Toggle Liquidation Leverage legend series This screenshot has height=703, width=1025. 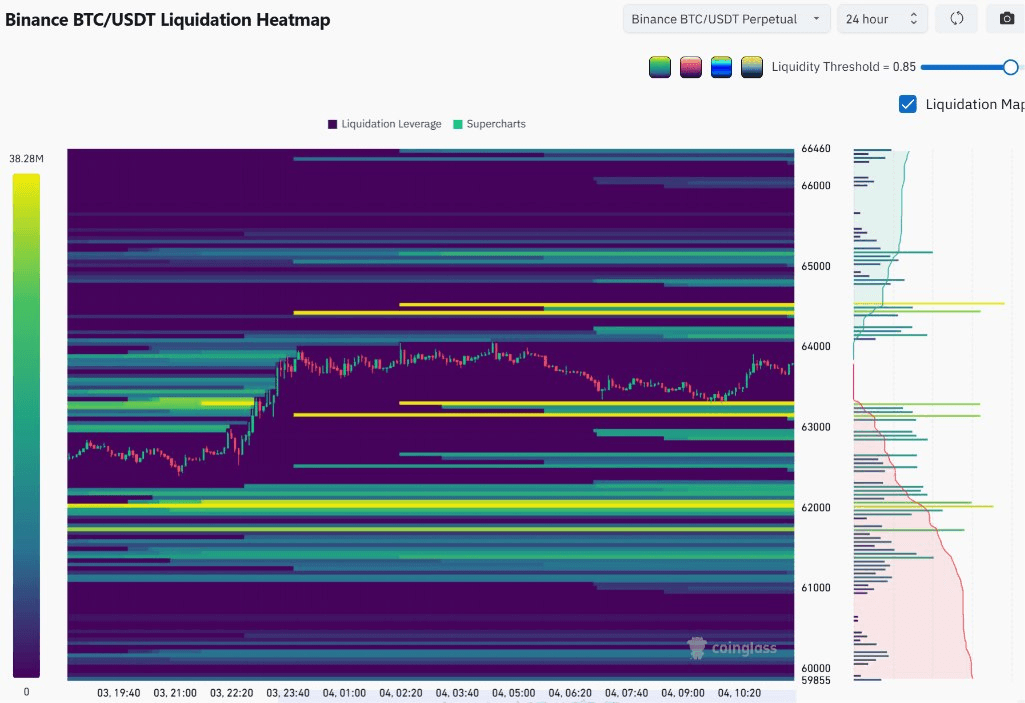pyautogui.click(x=384, y=124)
